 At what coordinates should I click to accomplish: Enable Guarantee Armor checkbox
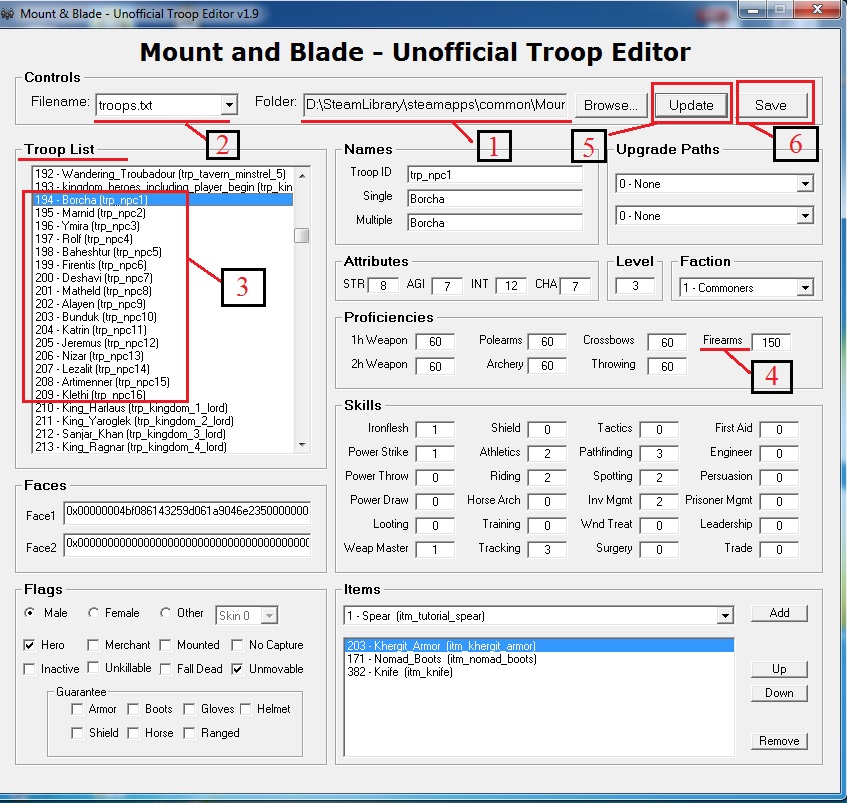(x=77, y=709)
